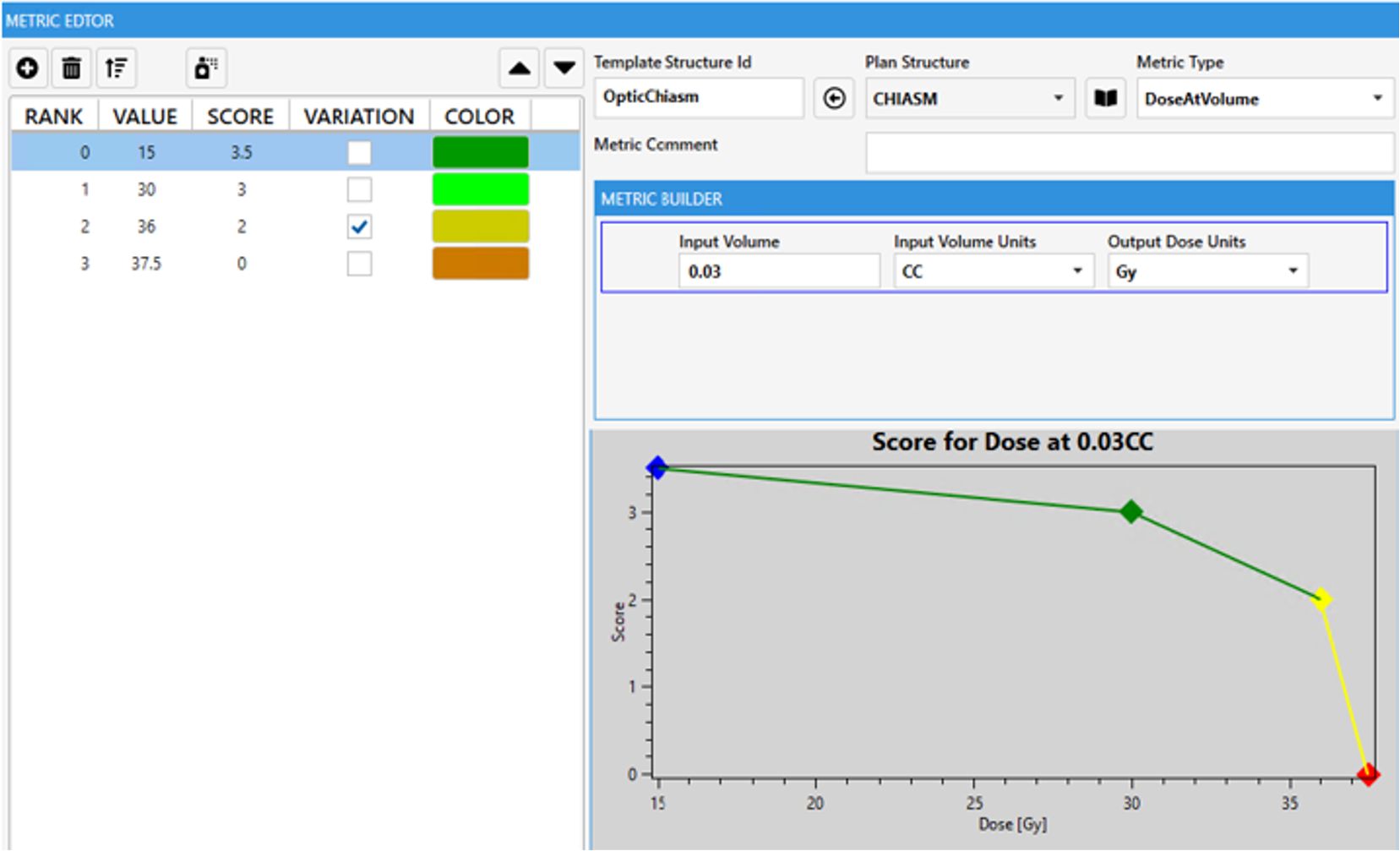This screenshot has height=851, width=1400.
Task: Toggle variation checkbox for rank 3
Action: pos(359,264)
